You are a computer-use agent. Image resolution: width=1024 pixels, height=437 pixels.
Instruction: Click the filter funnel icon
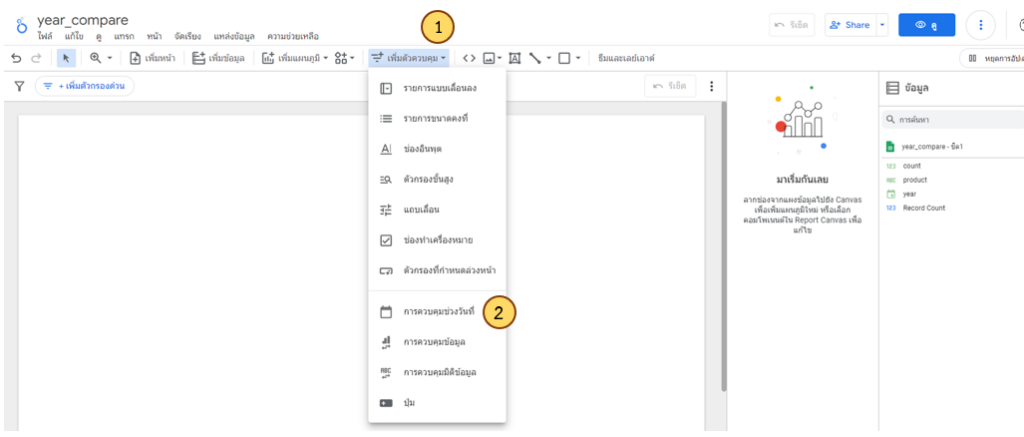(x=18, y=87)
